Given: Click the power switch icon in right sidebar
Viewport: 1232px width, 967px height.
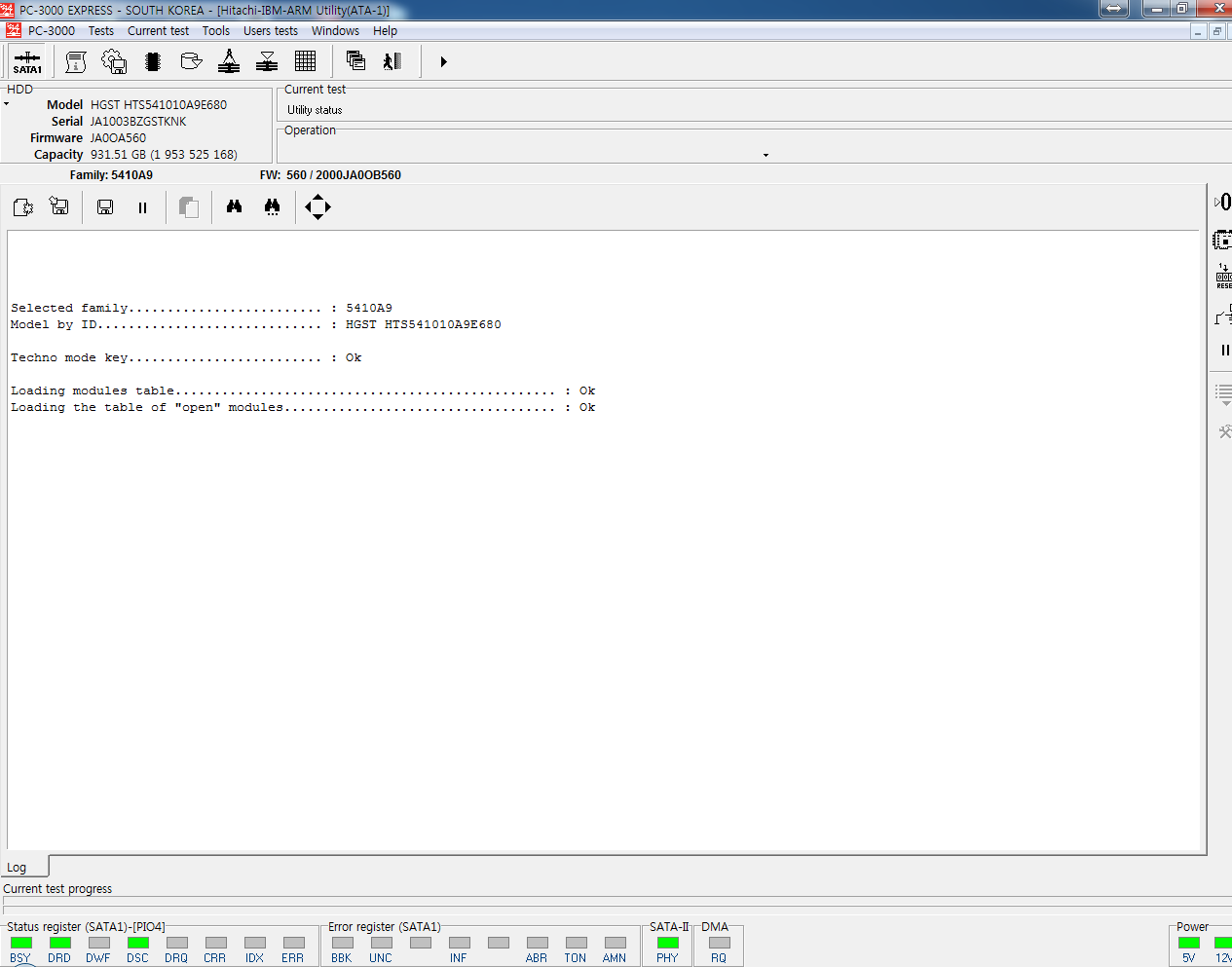Looking at the screenshot, I should pos(1223,315).
